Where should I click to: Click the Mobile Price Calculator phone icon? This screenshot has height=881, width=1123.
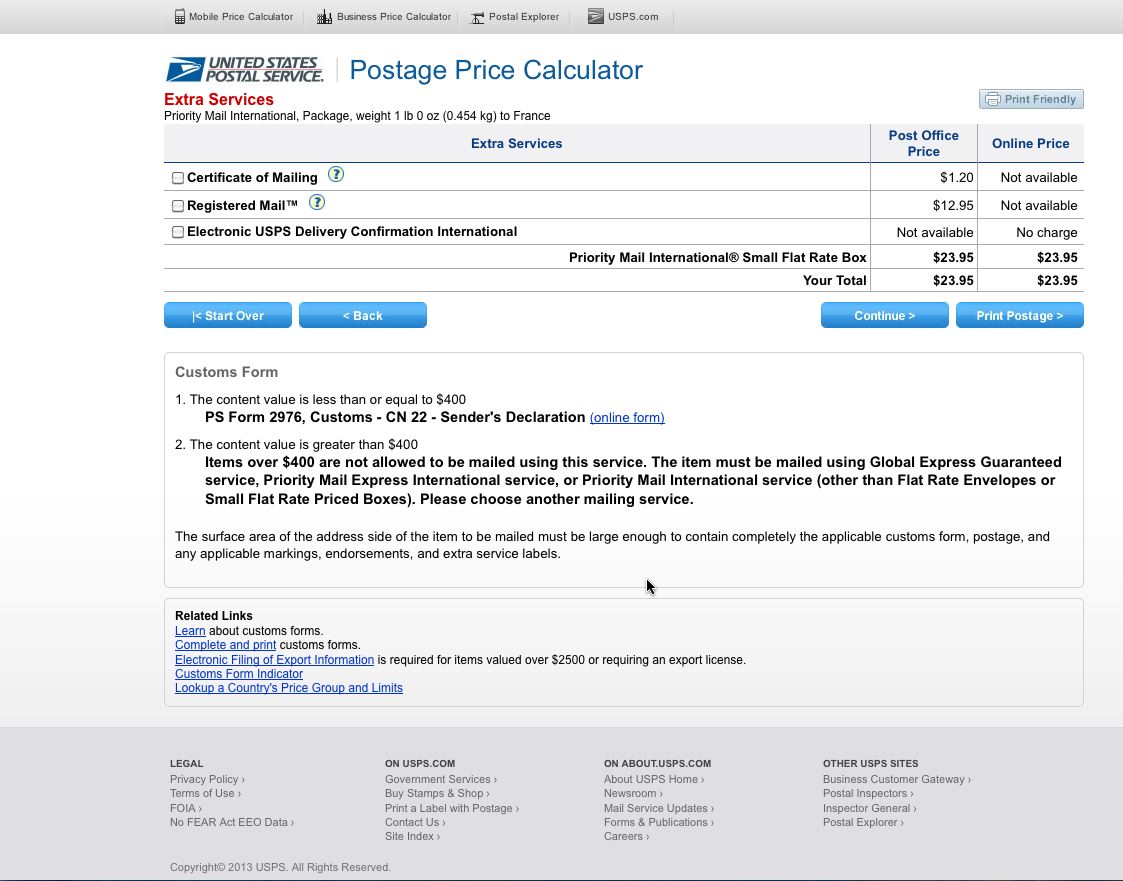click(x=180, y=16)
